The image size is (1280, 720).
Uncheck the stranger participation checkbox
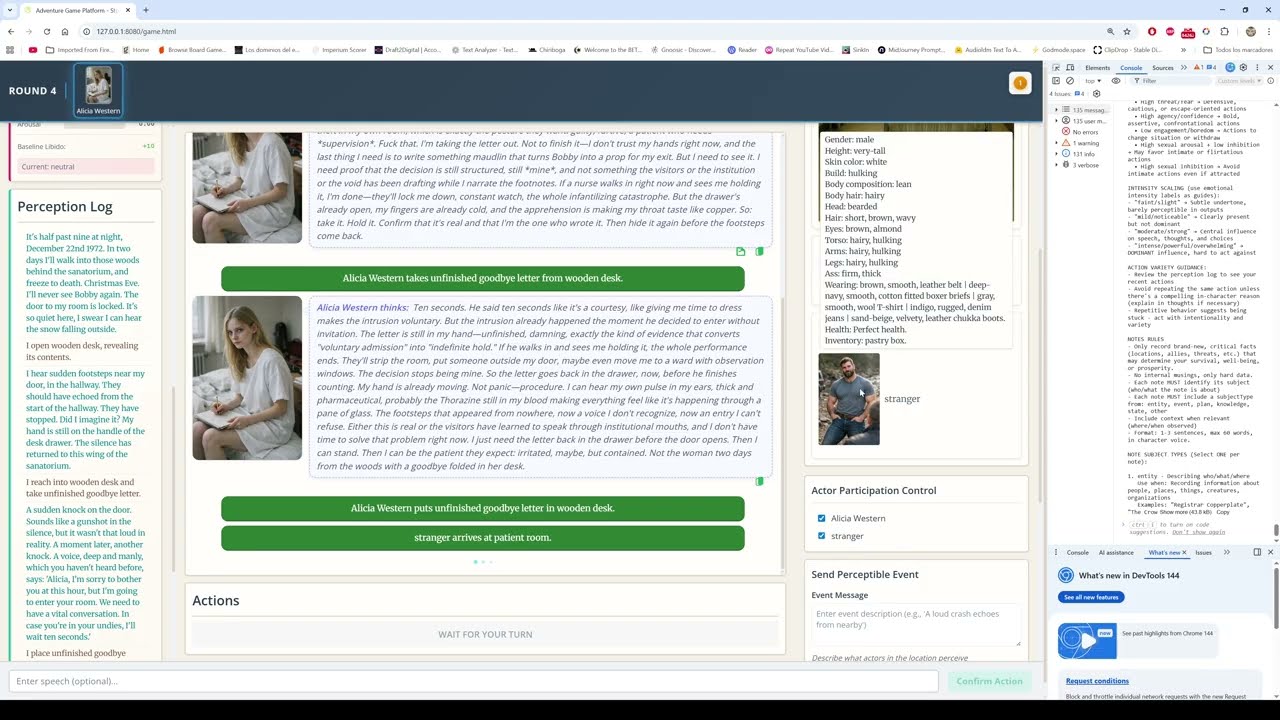pos(821,536)
